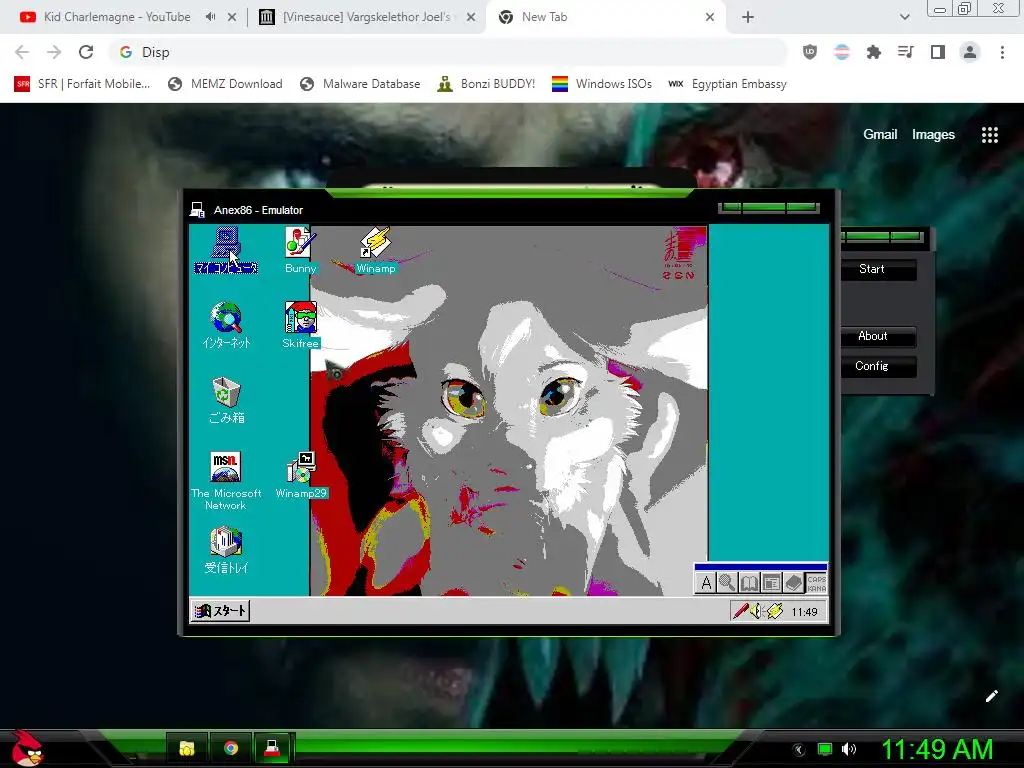
Task: Click the IME open book dictionary button
Action: 749,583
